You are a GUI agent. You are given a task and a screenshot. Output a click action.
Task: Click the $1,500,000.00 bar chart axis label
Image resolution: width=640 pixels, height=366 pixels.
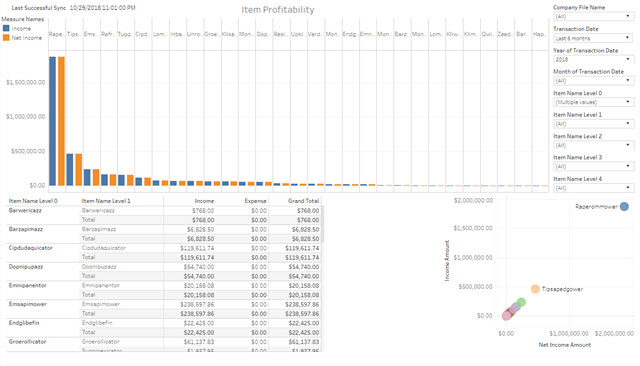pos(25,82)
